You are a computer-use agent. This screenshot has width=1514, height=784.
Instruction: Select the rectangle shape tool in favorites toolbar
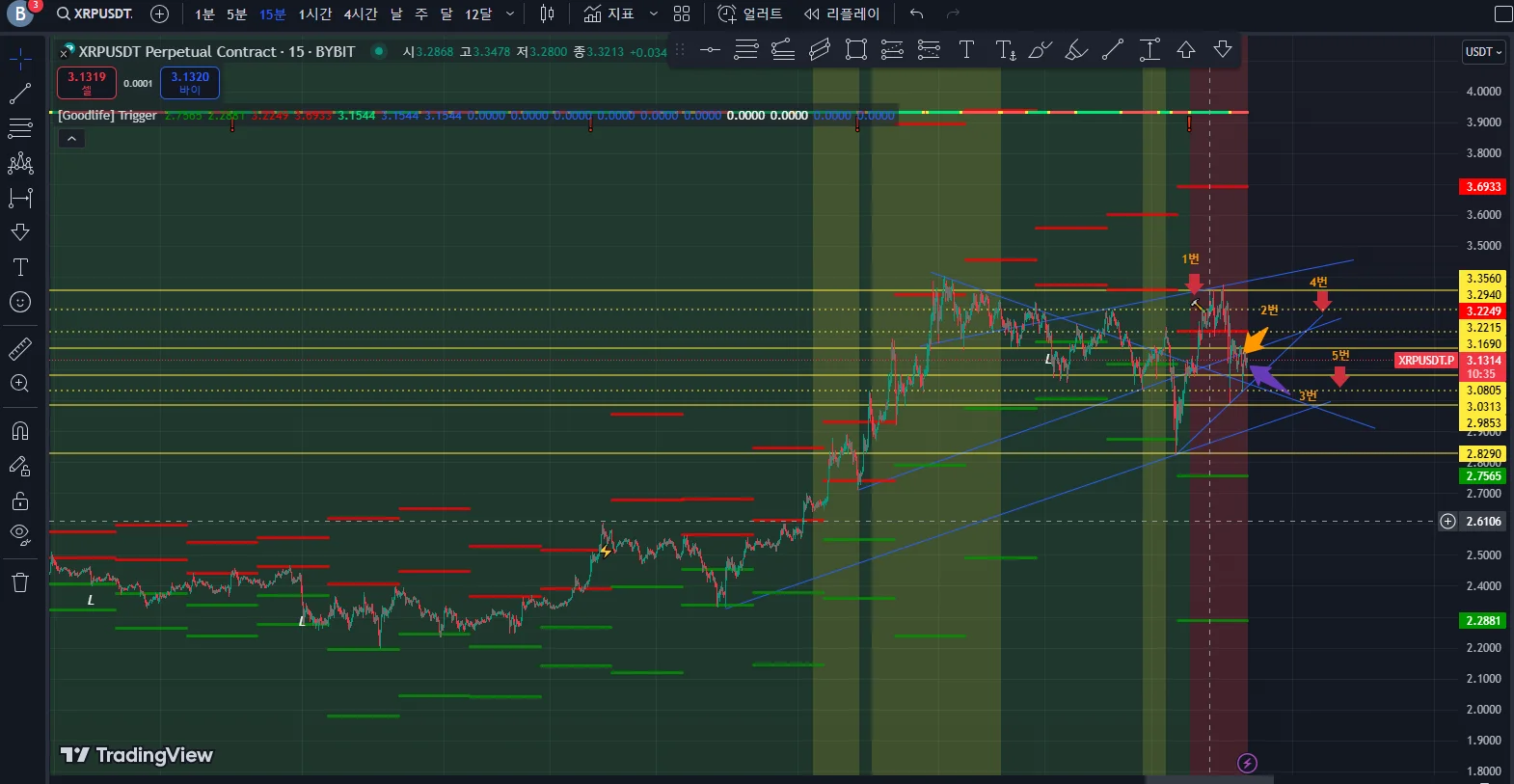click(856, 50)
